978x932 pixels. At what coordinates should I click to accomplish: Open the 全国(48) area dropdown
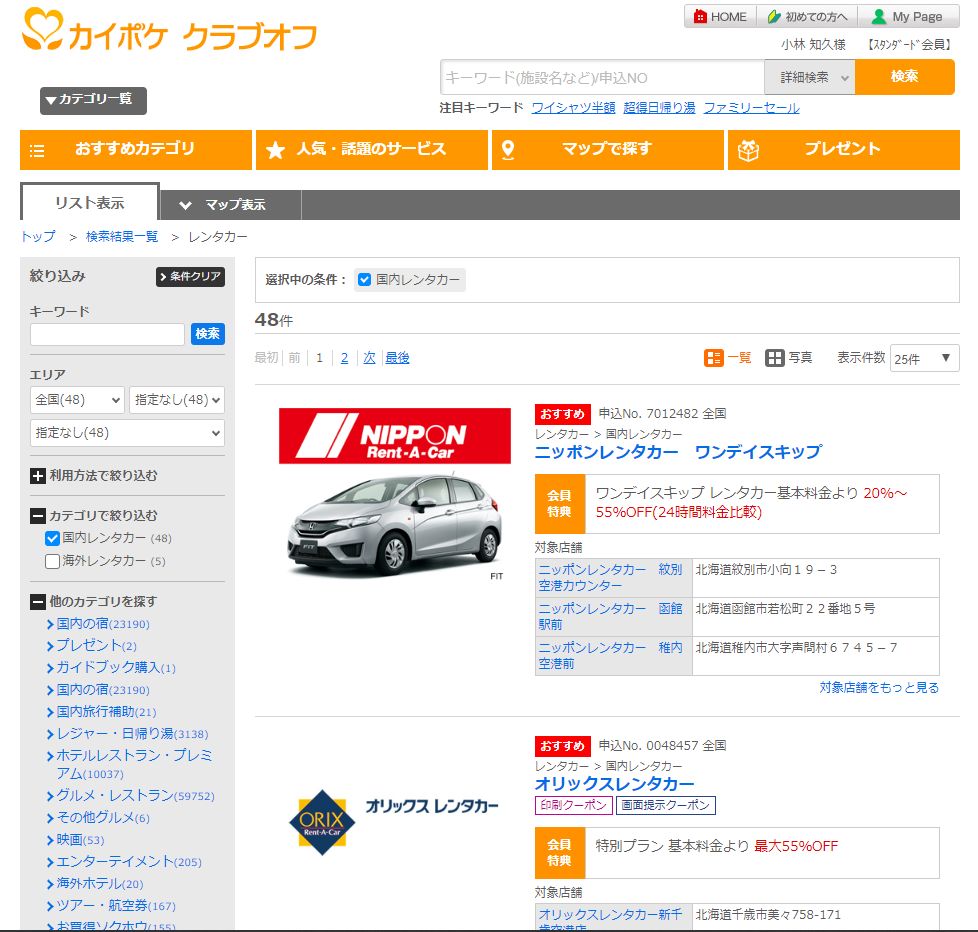77,400
